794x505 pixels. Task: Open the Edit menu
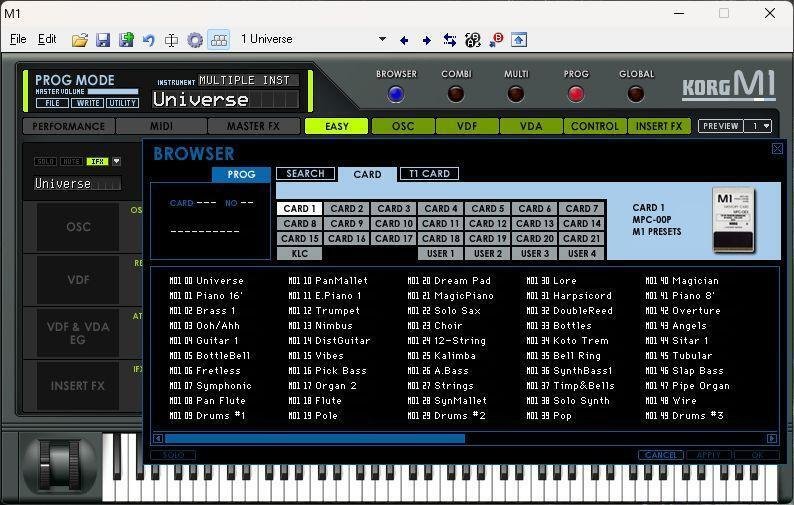tap(47, 39)
